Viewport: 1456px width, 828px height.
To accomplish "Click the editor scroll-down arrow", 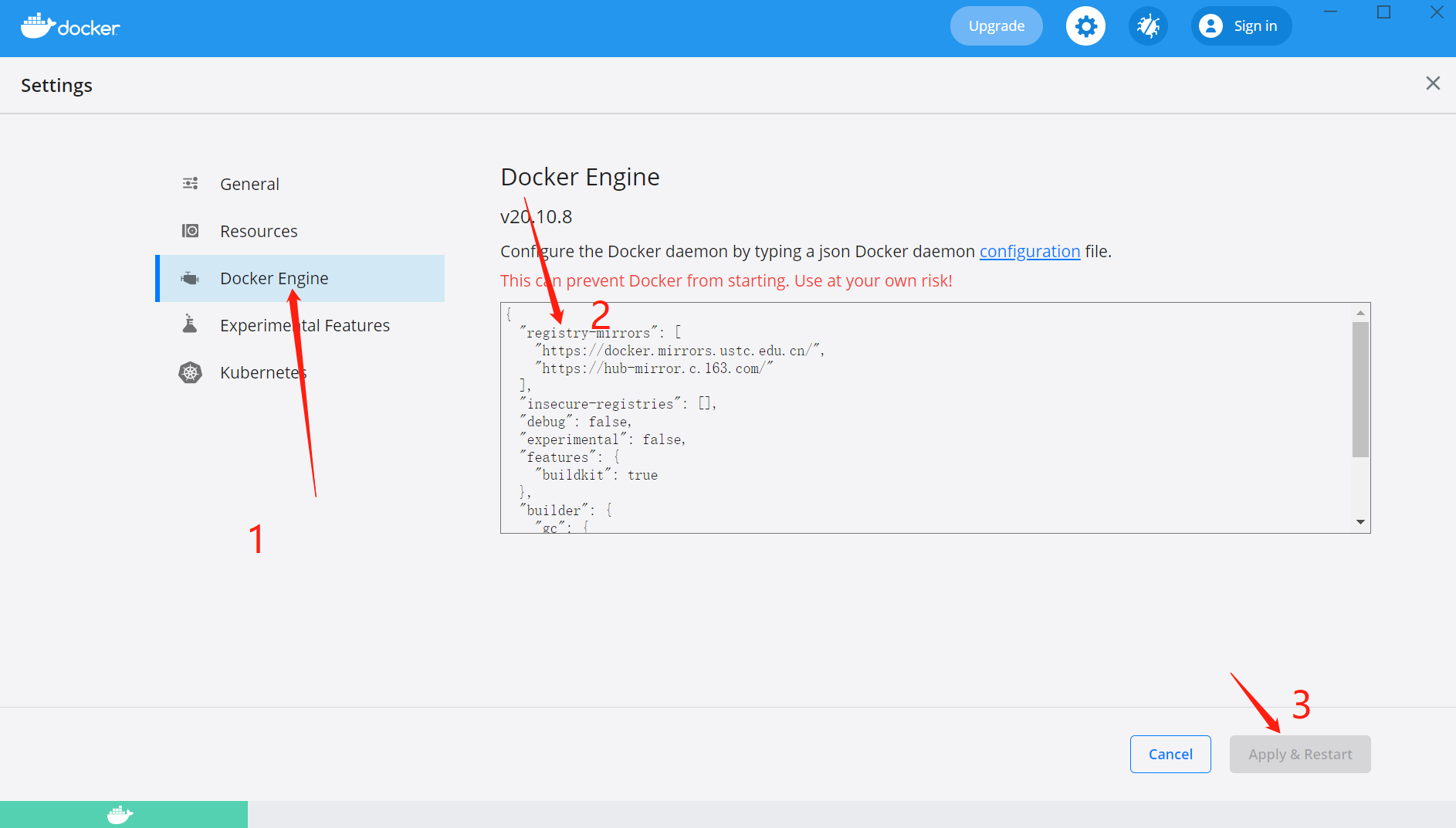I will click(x=1360, y=523).
